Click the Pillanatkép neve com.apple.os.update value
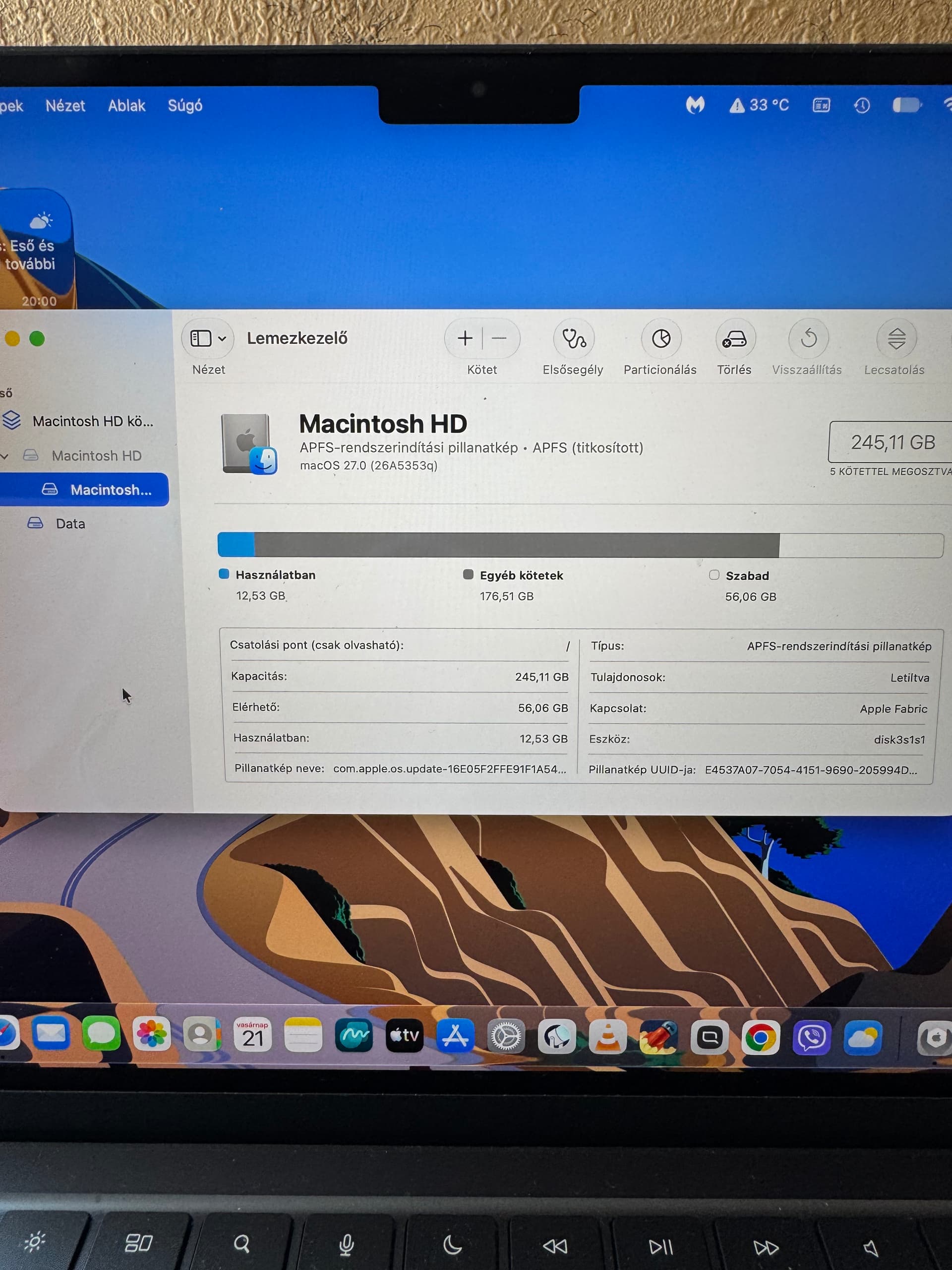Image resolution: width=952 pixels, height=1270 pixels. (x=450, y=769)
